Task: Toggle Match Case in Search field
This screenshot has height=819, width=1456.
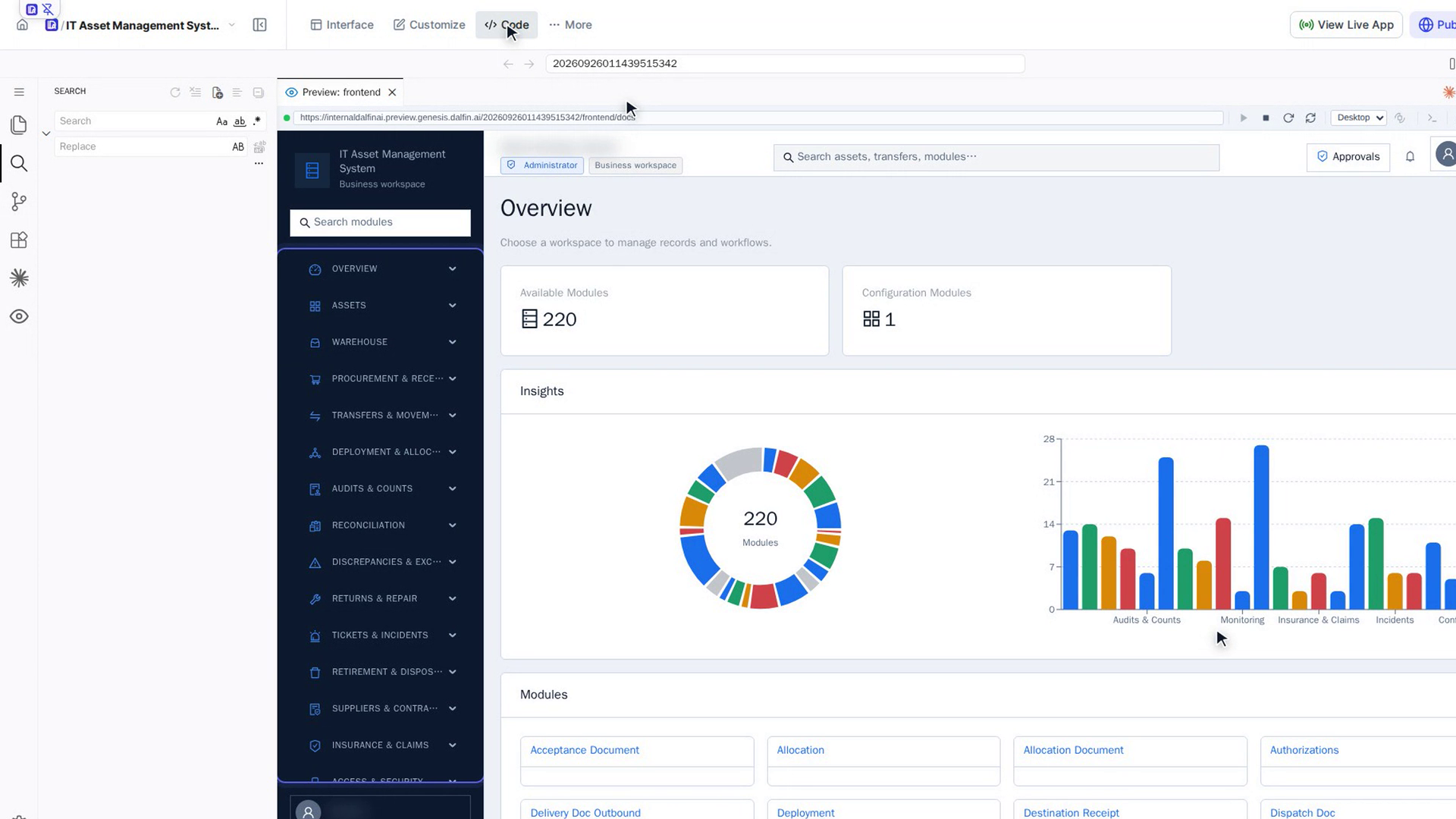Action: [x=221, y=121]
